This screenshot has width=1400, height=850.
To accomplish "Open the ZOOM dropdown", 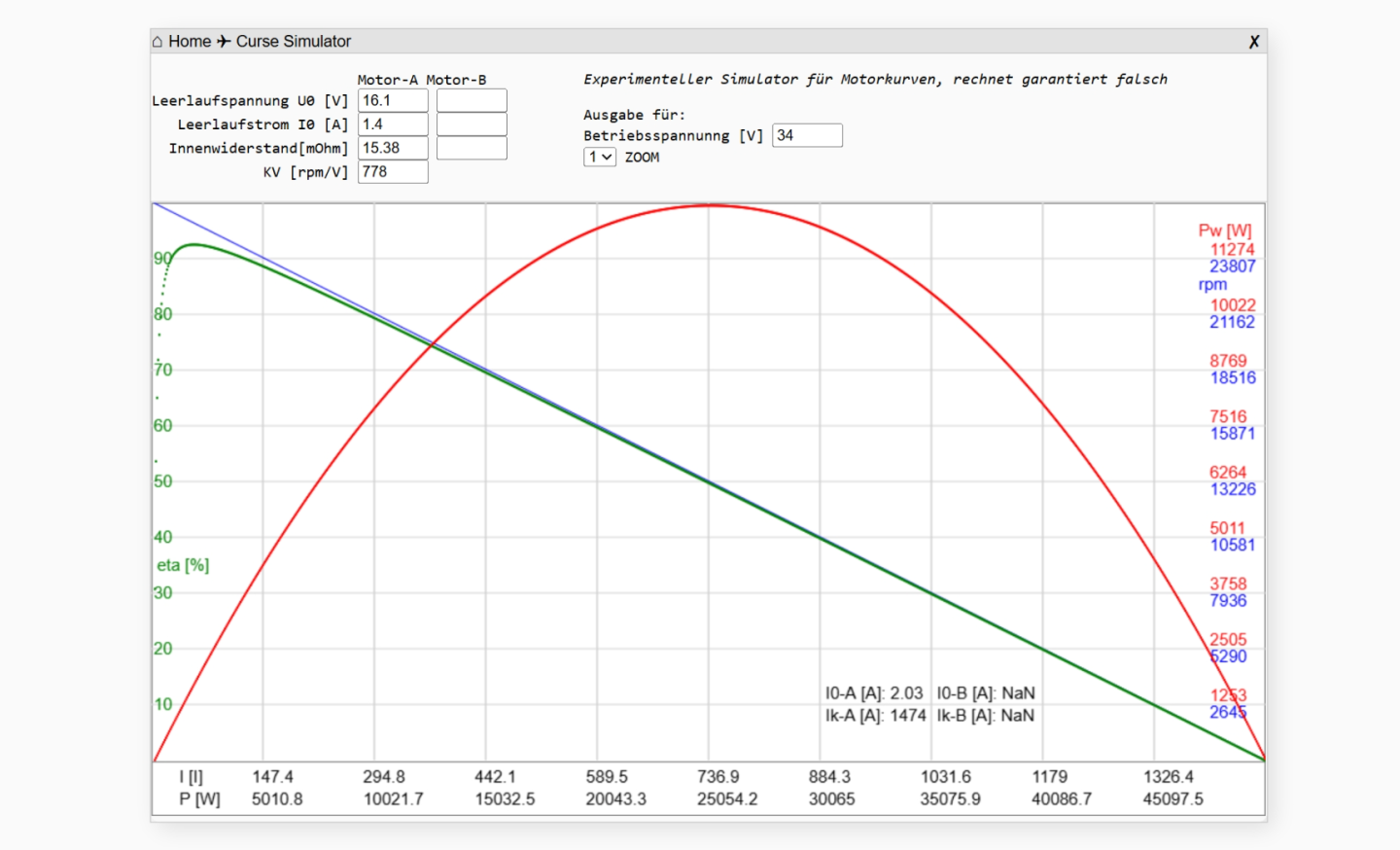I will point(600,157).
